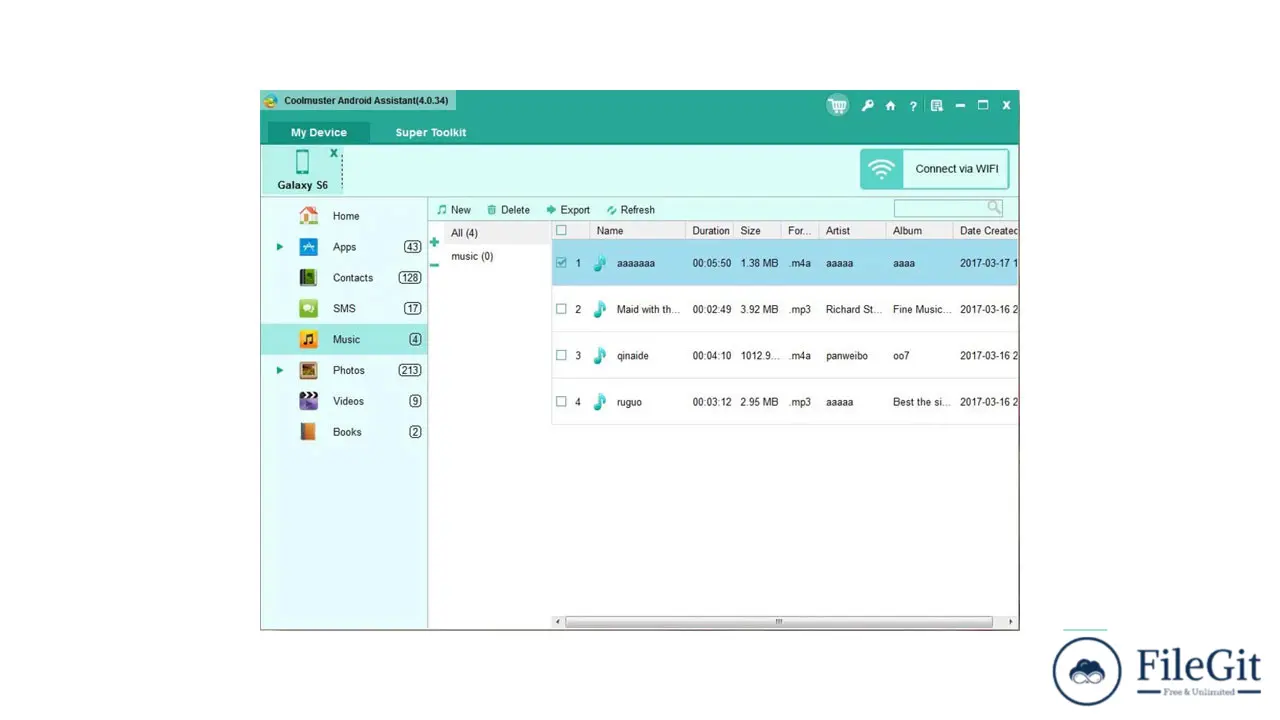Click size '3.92 MB'
This screenshot has height=720, width=1280.
click(x=759, y=310)
